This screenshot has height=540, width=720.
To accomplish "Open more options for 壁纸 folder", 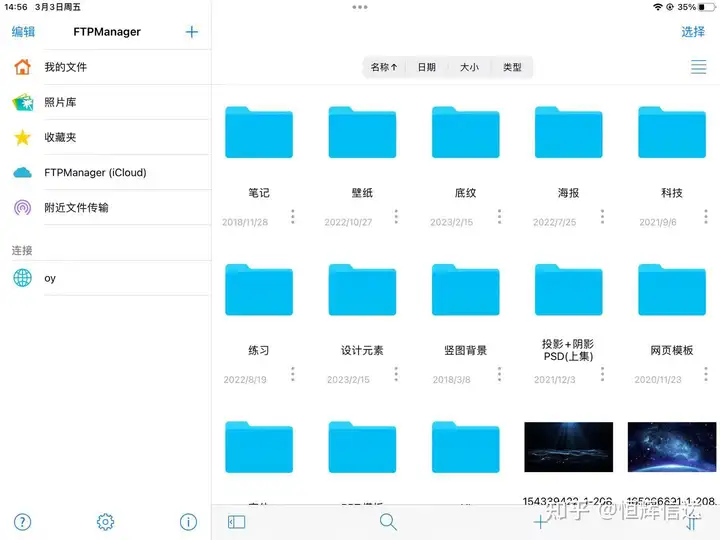I will (396, 217).
